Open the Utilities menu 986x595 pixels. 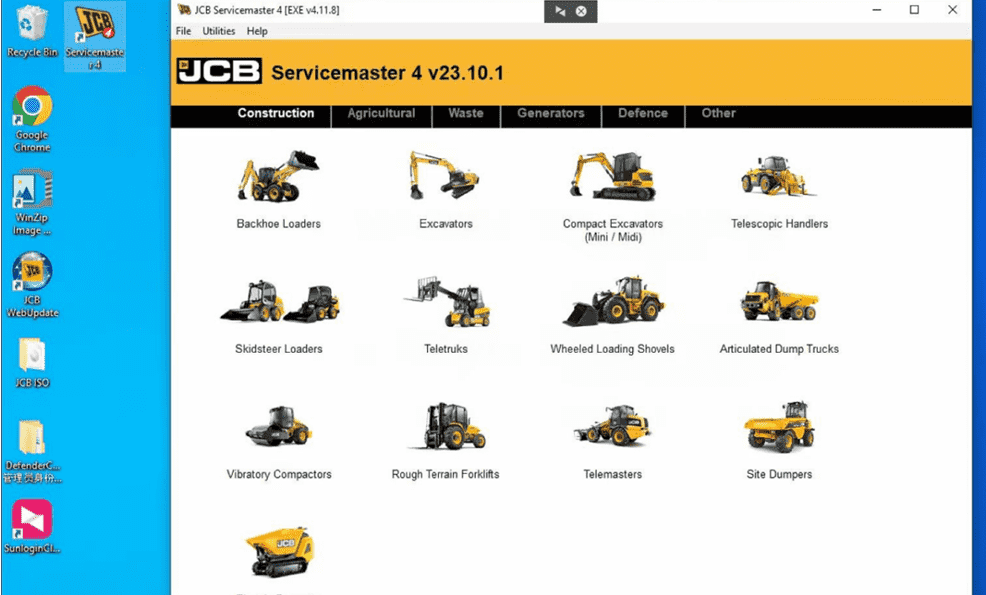click(x=219, y=31)
